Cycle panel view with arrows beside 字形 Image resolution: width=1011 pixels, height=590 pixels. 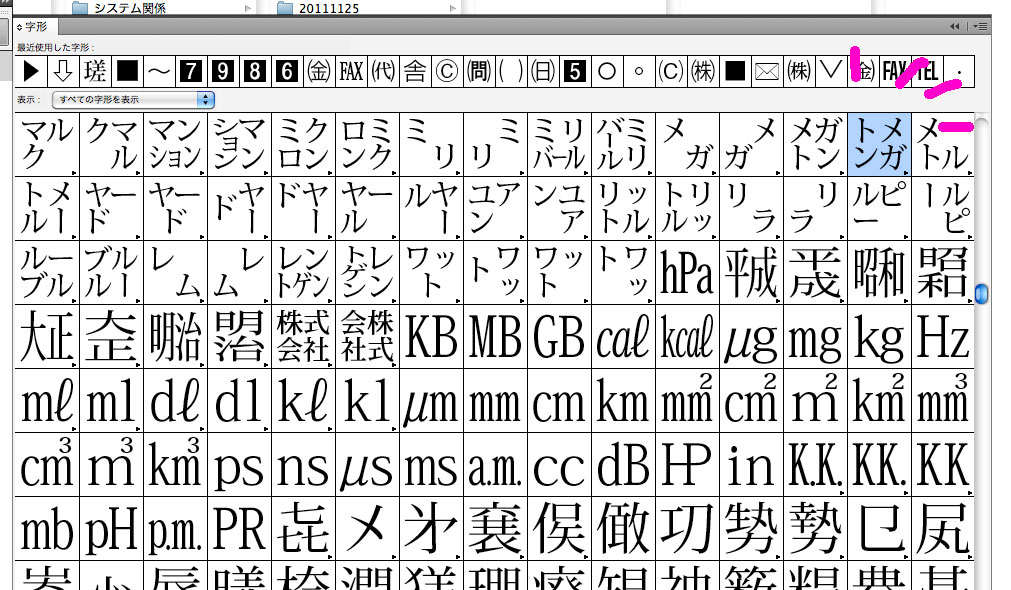19,27
